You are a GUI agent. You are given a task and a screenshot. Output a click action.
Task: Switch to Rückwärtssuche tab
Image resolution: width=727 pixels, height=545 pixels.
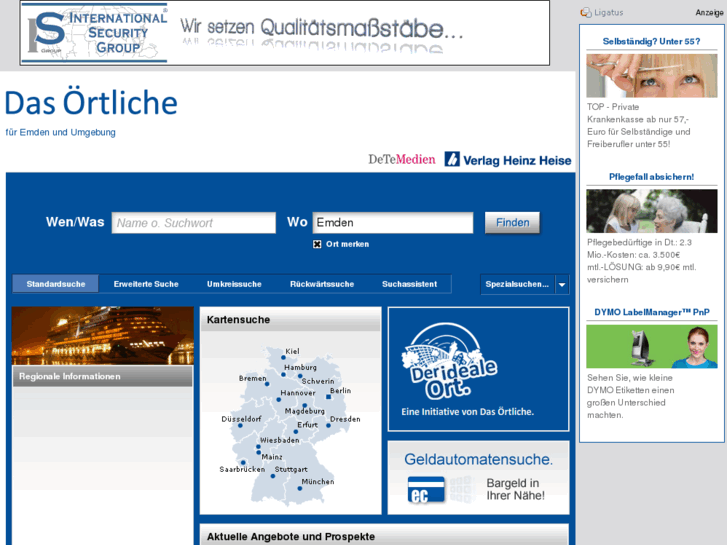coord(322,284)
